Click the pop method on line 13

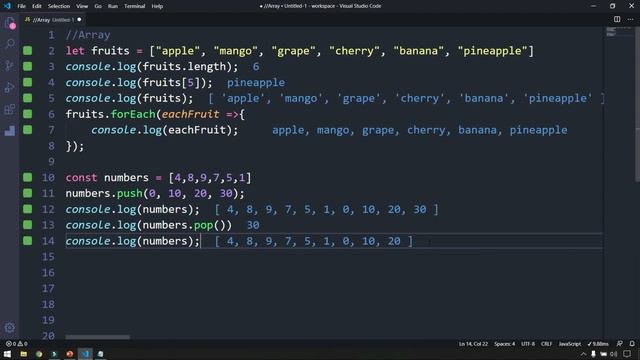(203, 225)
